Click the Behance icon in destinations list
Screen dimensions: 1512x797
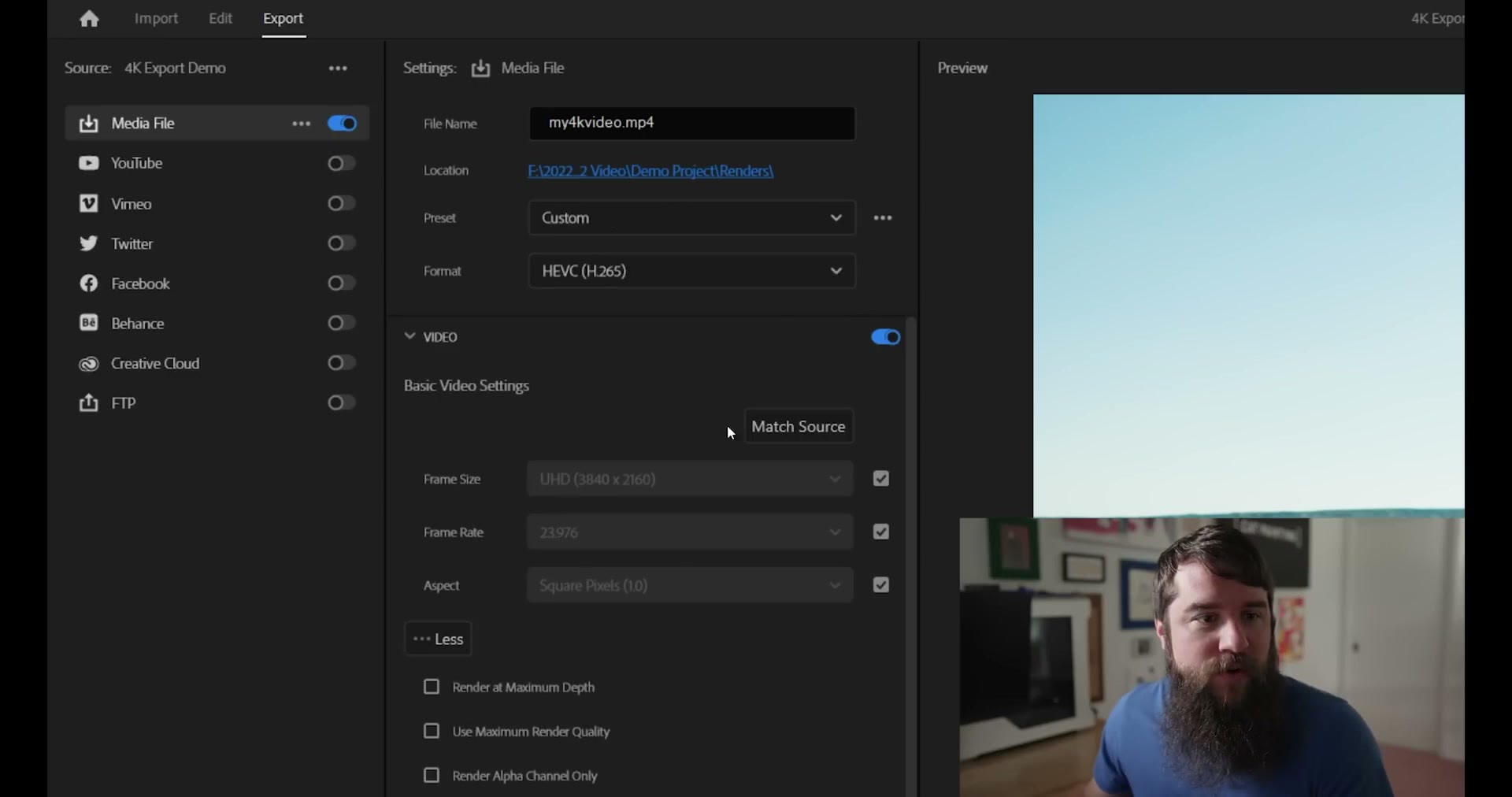point(89,323)
